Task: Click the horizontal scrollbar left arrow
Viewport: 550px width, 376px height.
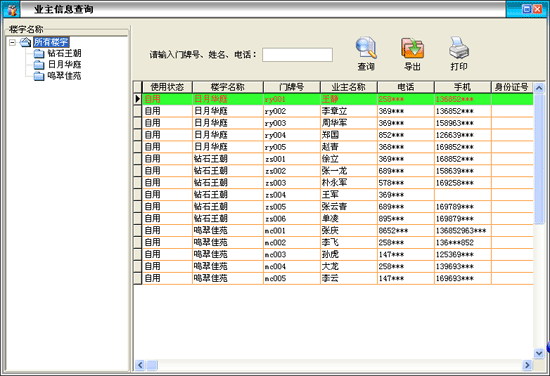Action: 140,365
